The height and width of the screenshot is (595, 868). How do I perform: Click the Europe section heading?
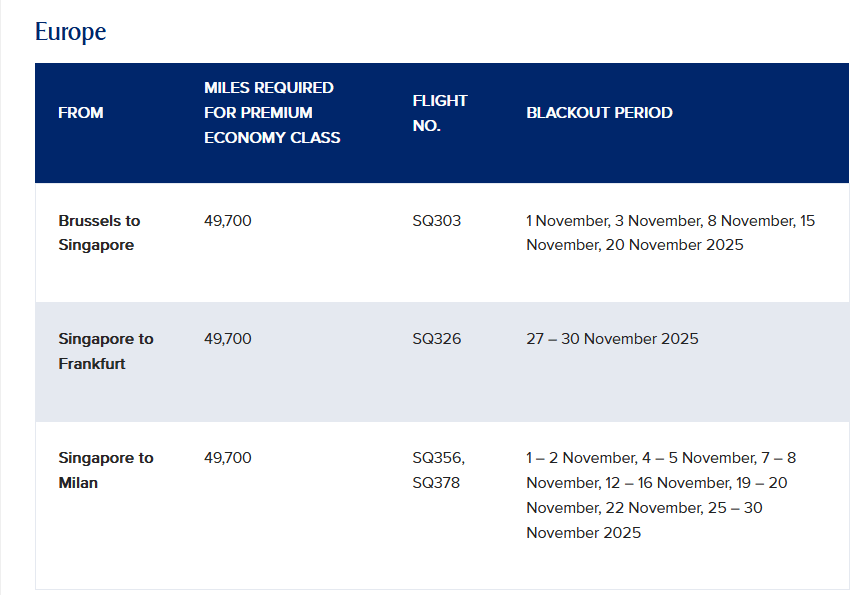[x=70, y=32]
